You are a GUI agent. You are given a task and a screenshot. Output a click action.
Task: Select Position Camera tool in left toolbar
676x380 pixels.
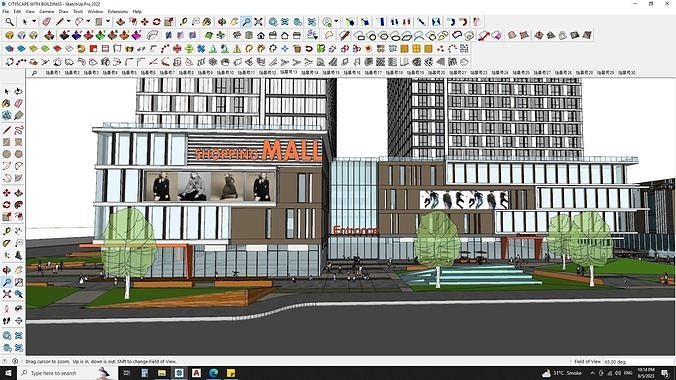pos(6,309)
